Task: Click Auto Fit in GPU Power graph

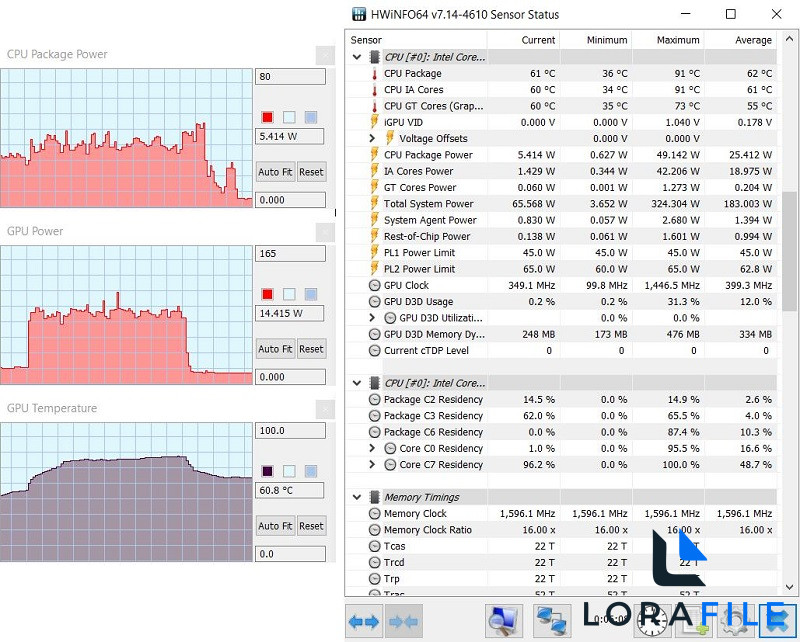Action: (x=276, y=349)
